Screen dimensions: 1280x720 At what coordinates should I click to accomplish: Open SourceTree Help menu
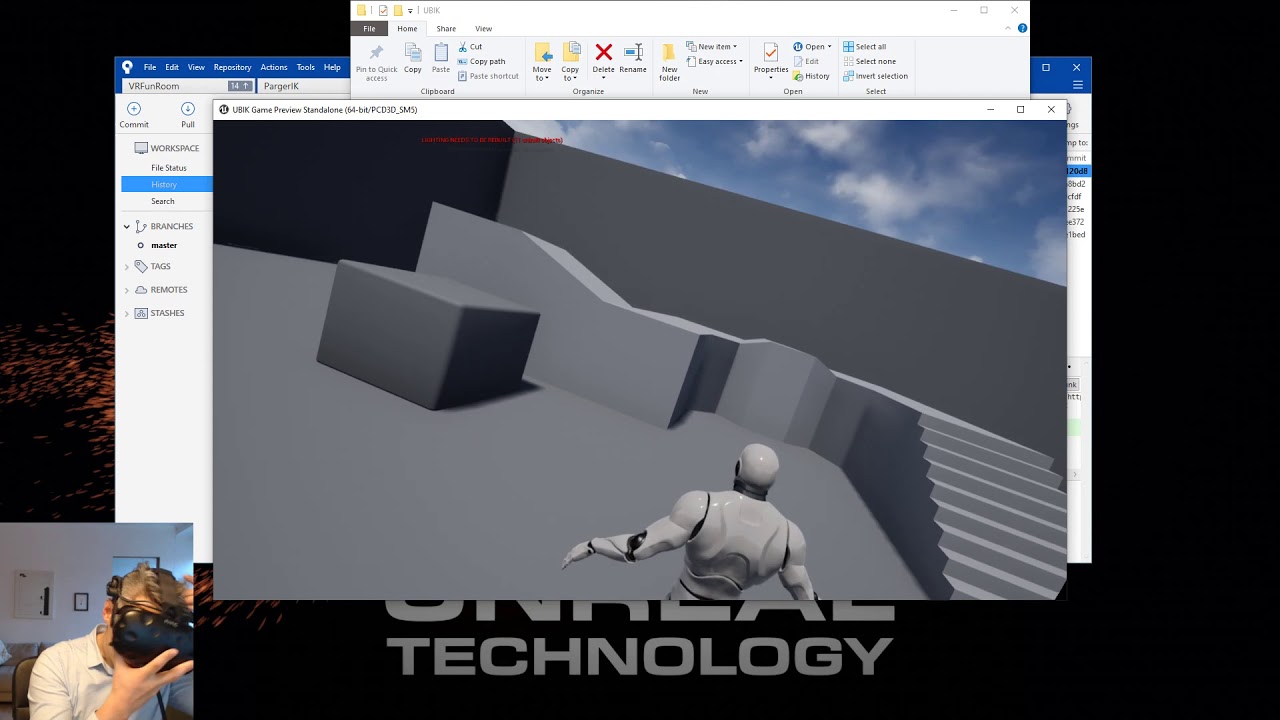point(332,67)
